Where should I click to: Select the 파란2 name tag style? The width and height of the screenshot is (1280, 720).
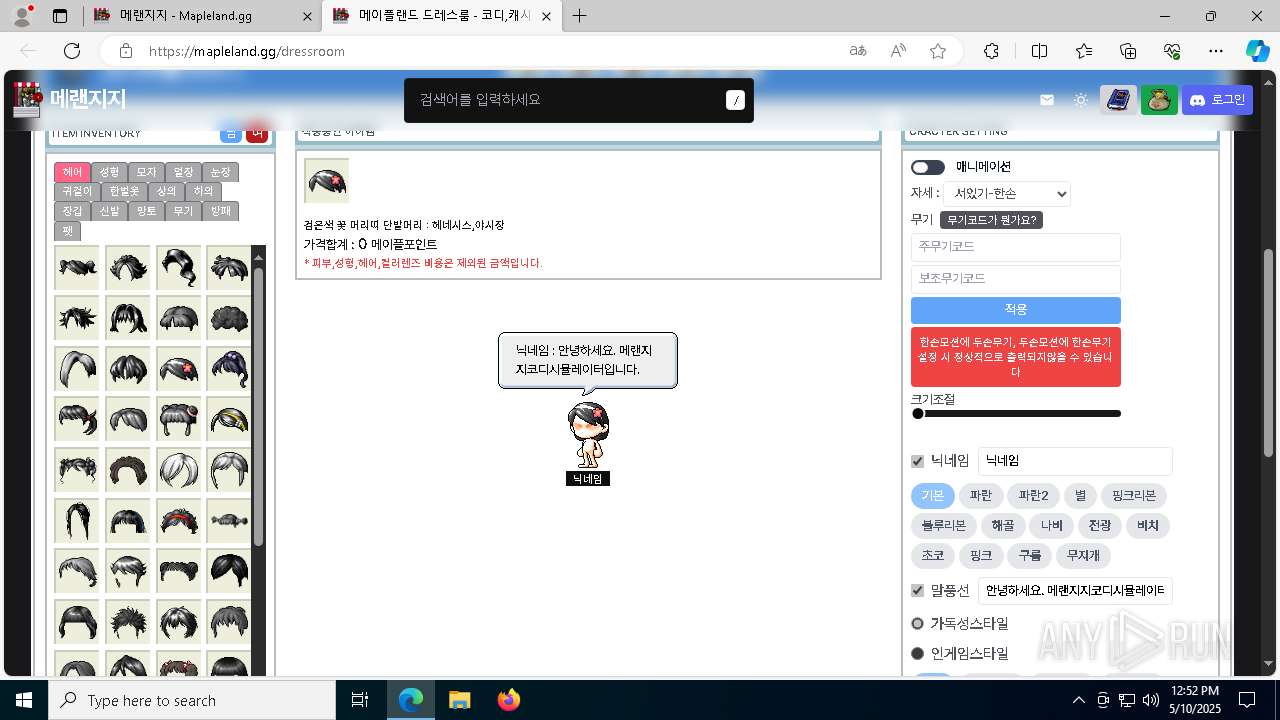pyautogui.click(x=1033, y=496)
